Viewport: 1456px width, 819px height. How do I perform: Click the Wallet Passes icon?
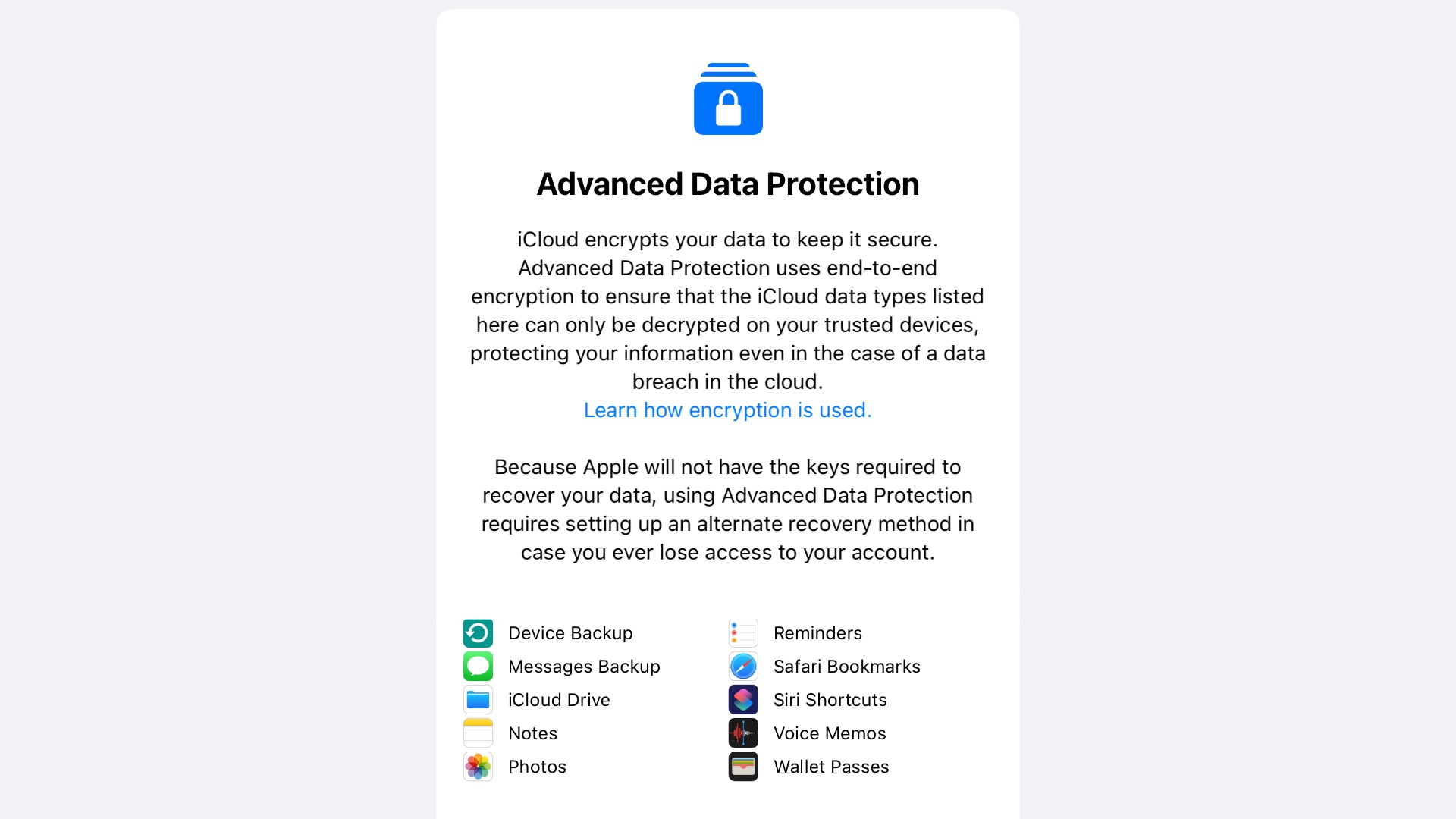tap(744, 766)
